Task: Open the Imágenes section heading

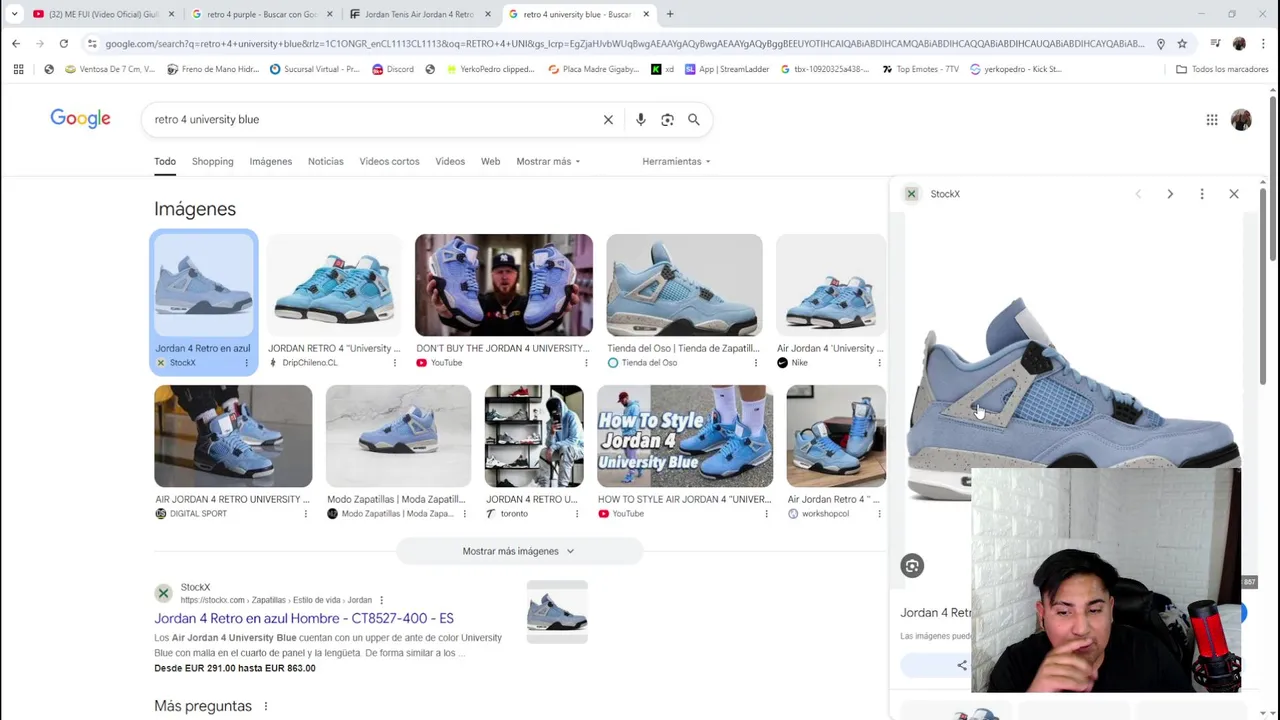Action: click(x=195, y=209)
